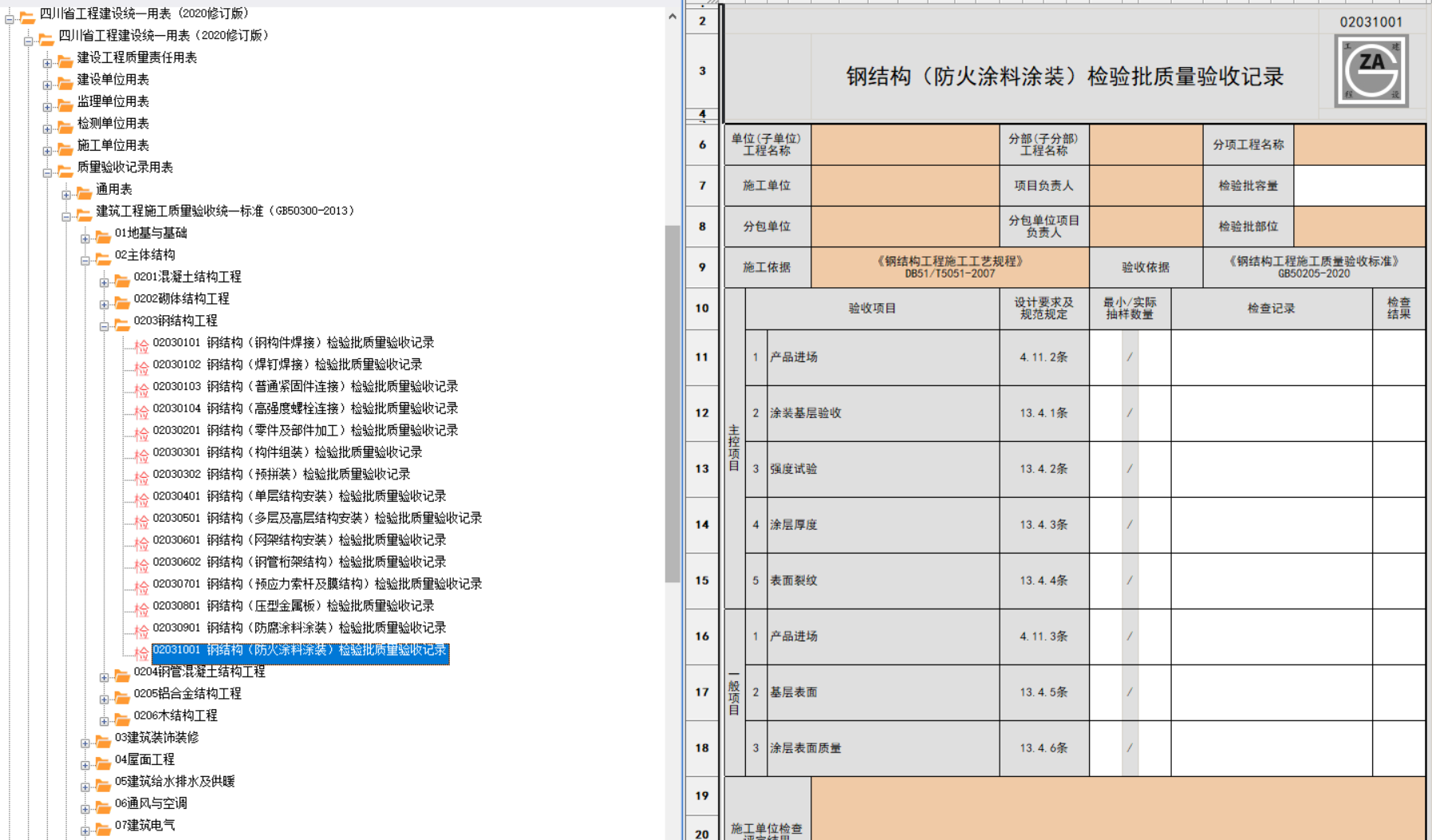
Task: Click the 02030701 预应力索杆及膜结构 form icon
Action: [141, 586]
